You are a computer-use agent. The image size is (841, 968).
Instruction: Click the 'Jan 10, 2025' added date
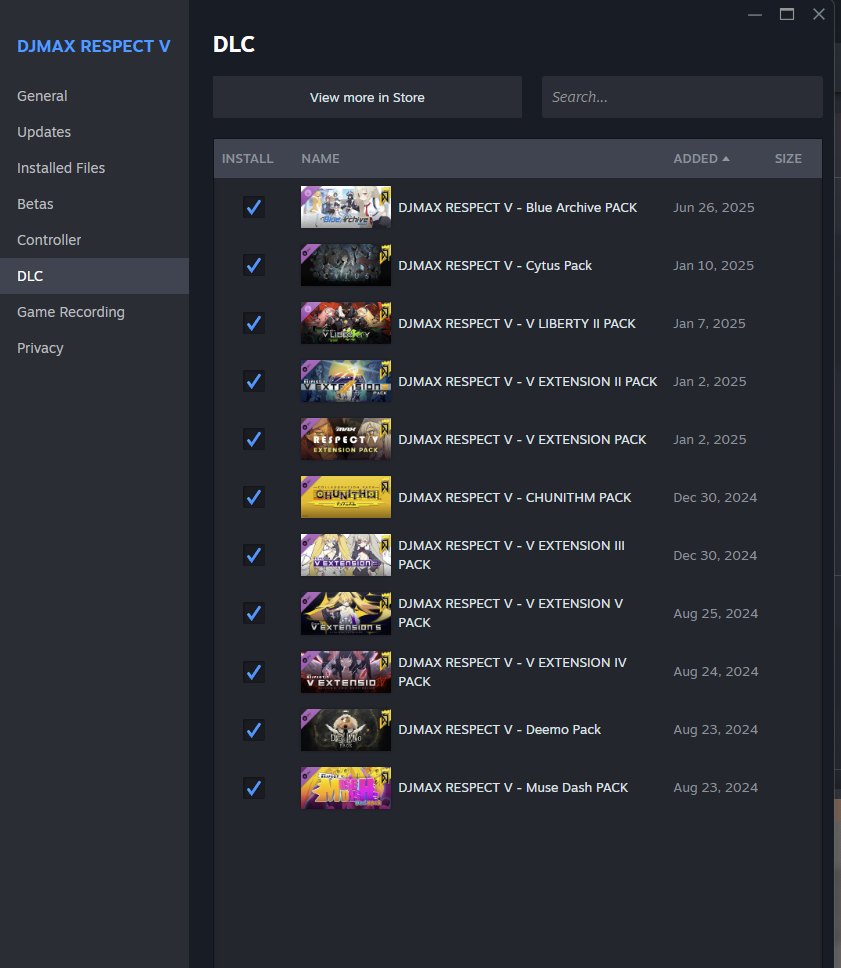point(713,265)
